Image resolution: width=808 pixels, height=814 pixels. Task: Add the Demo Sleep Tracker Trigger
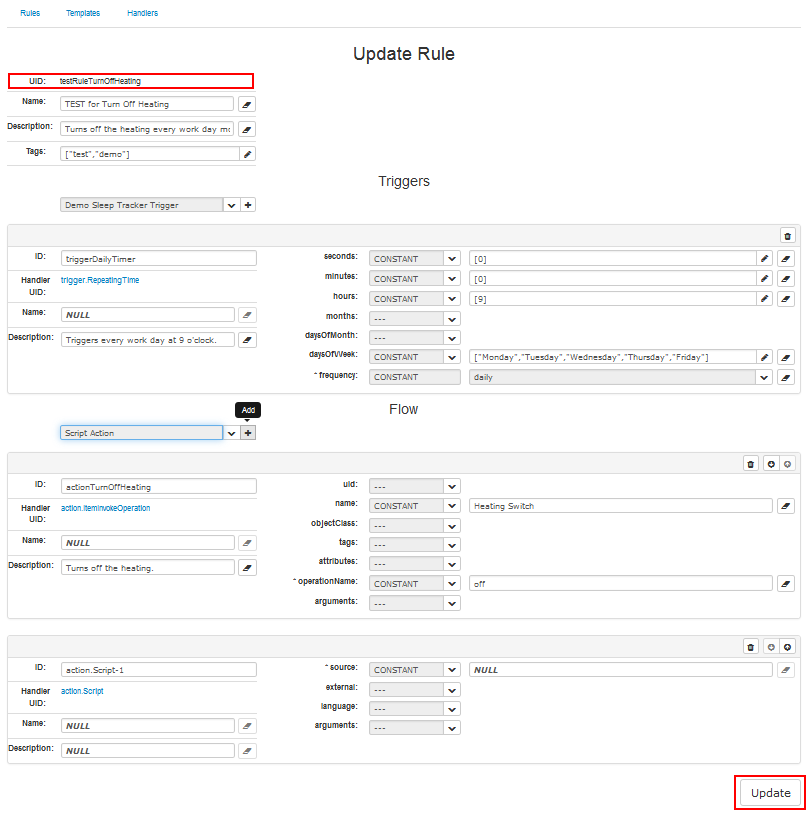248,205
